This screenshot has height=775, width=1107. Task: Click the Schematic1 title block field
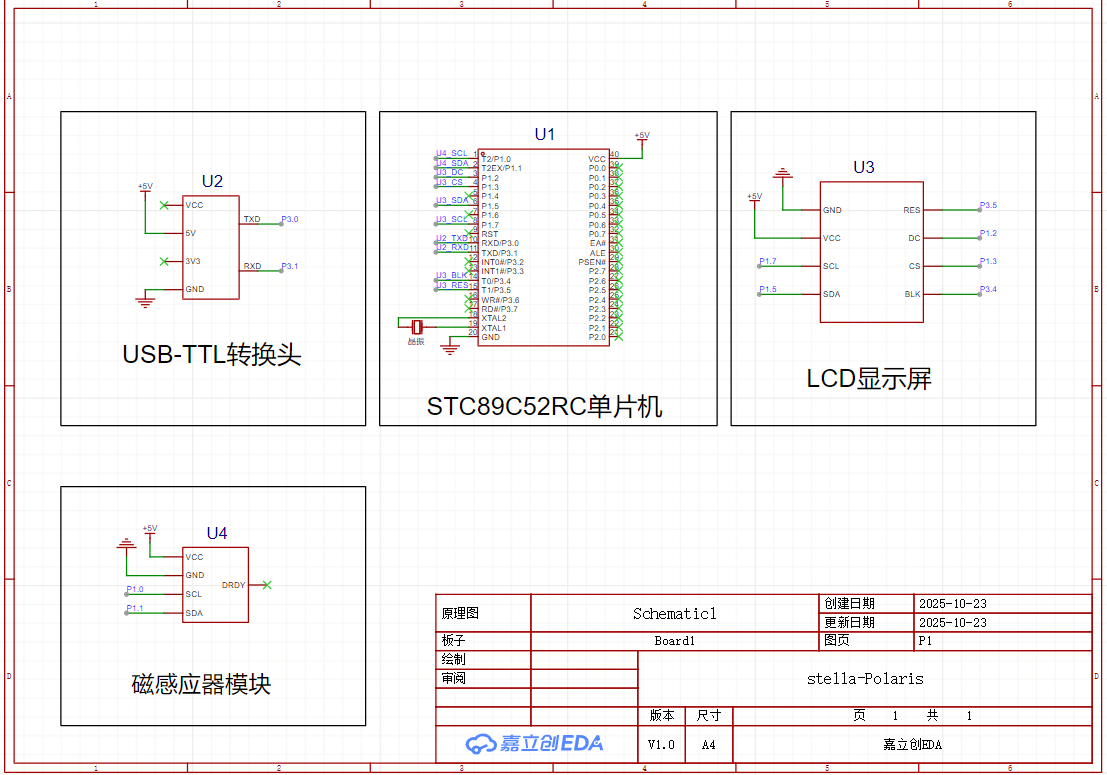(x=674, y=614)
